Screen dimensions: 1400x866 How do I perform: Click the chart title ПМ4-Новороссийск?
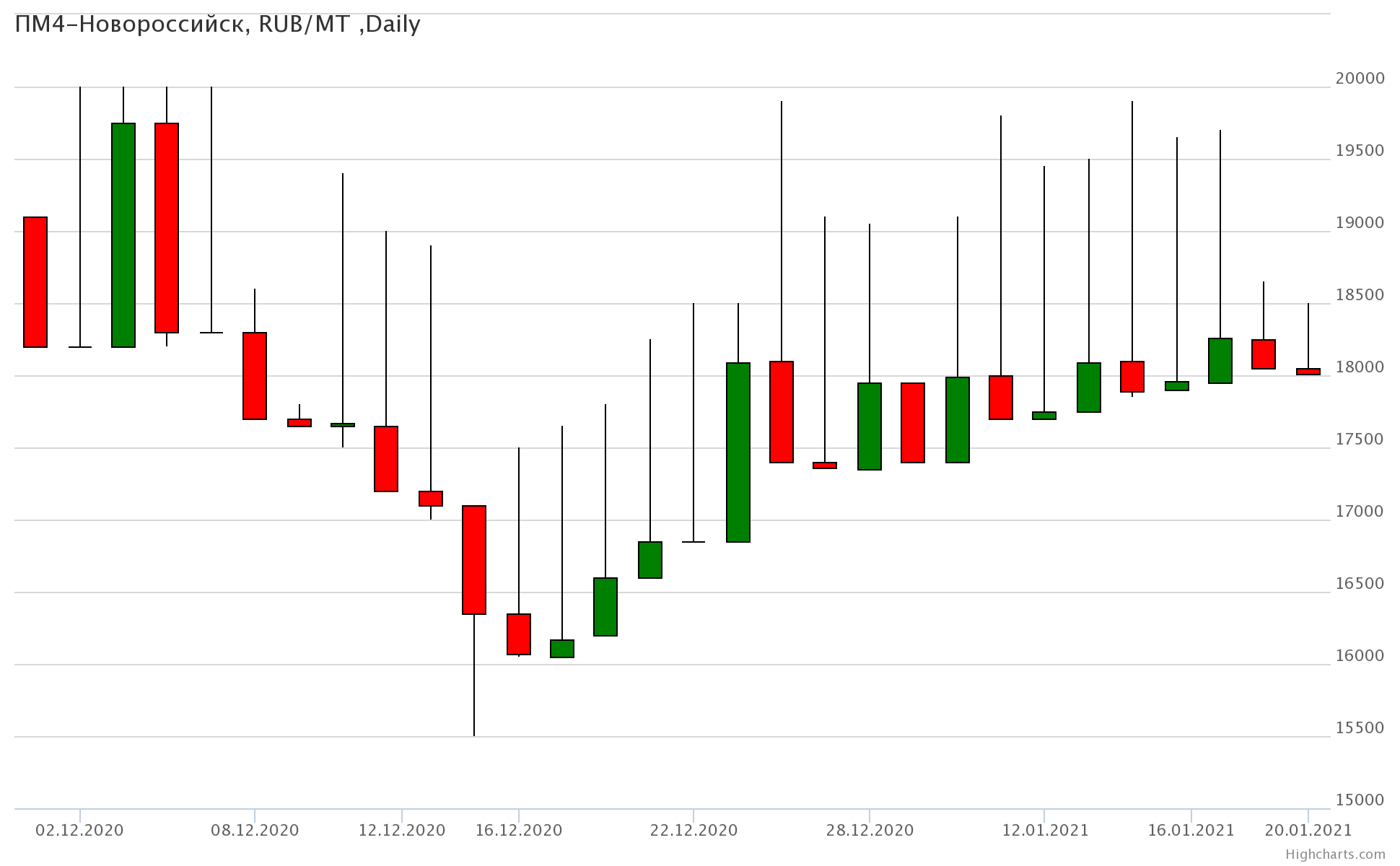(x=216, y=25)
